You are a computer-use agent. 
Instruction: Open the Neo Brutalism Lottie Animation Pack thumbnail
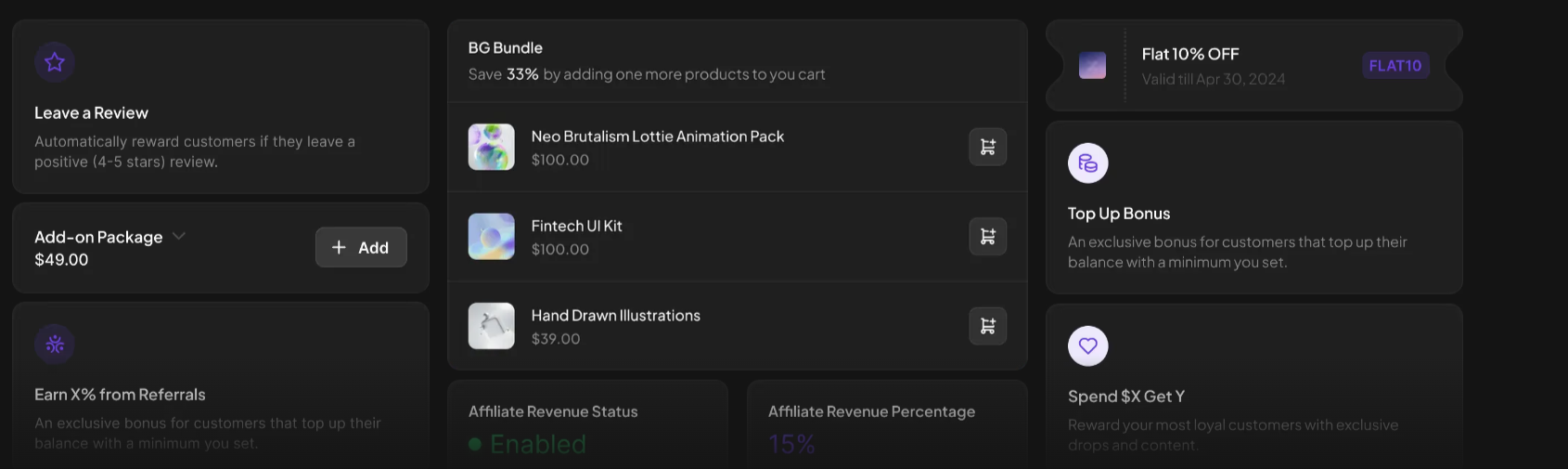tap(491, 147)
